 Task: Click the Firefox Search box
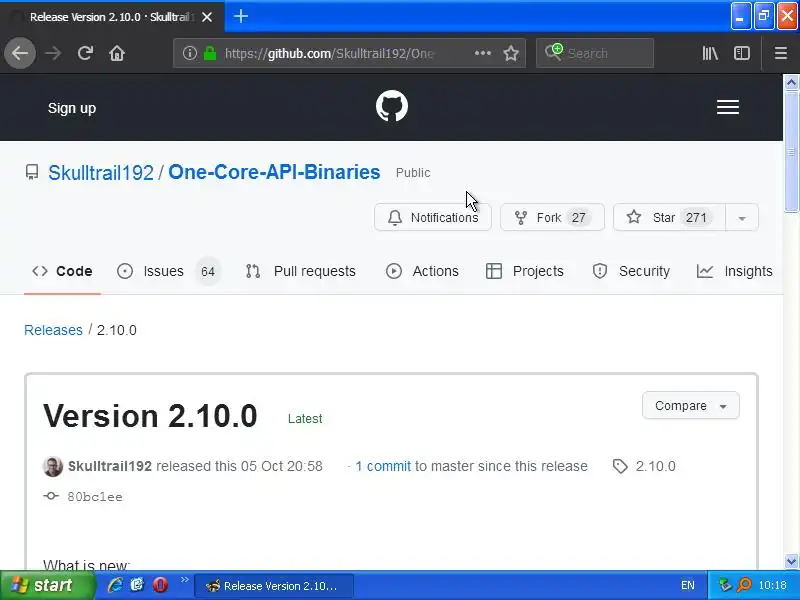coord(595,53)
